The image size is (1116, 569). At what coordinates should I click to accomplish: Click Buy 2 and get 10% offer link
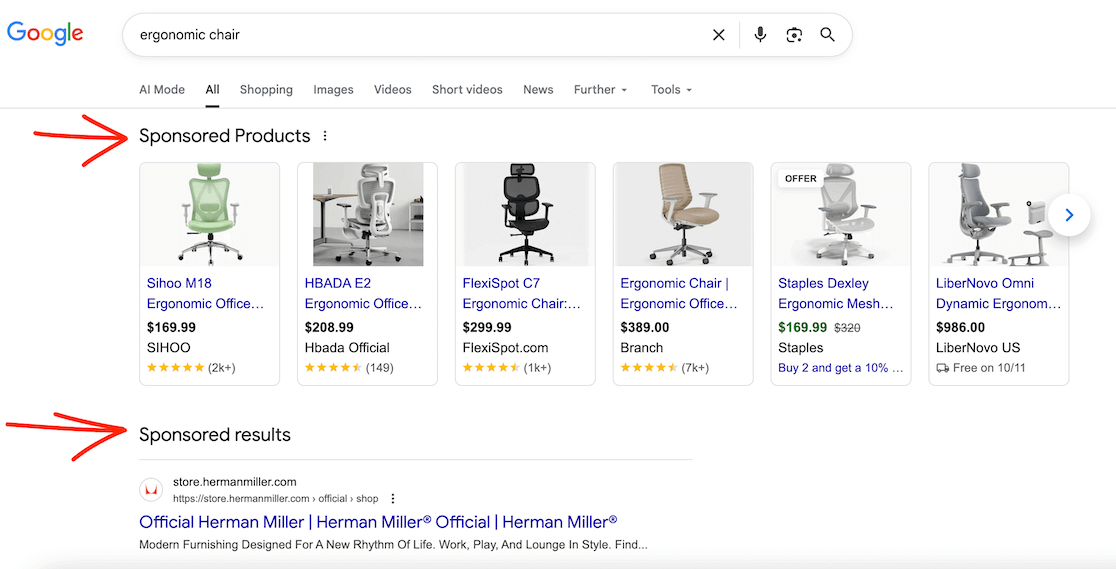click(x=841, y=368)
